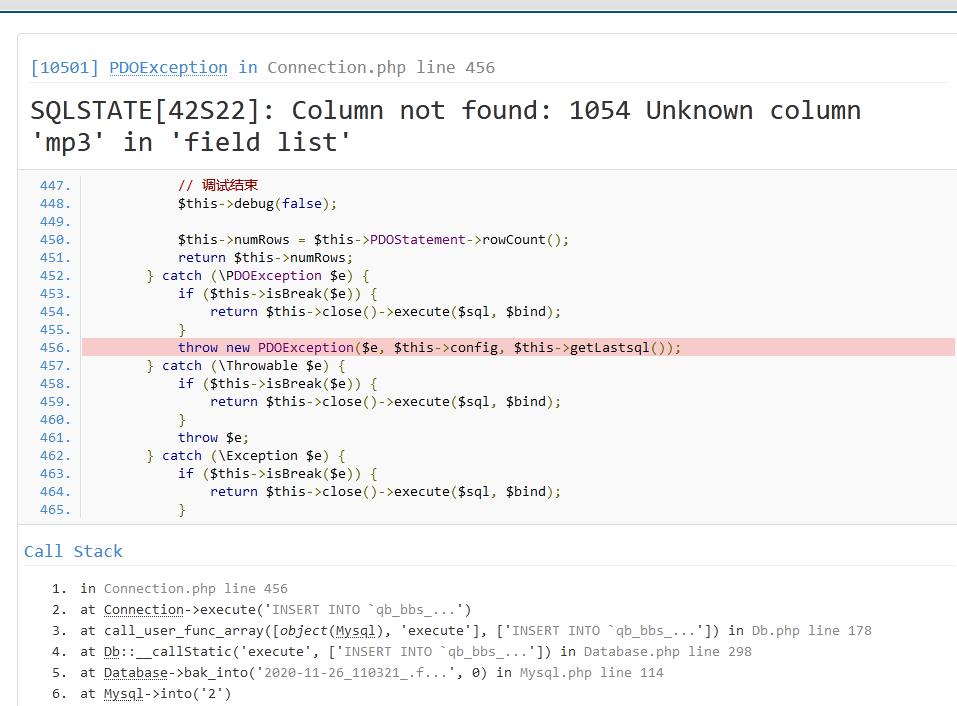Select the highlighted throw new PDOException line
This screenshot has width=957, height=706.
[x=429, y=347]
